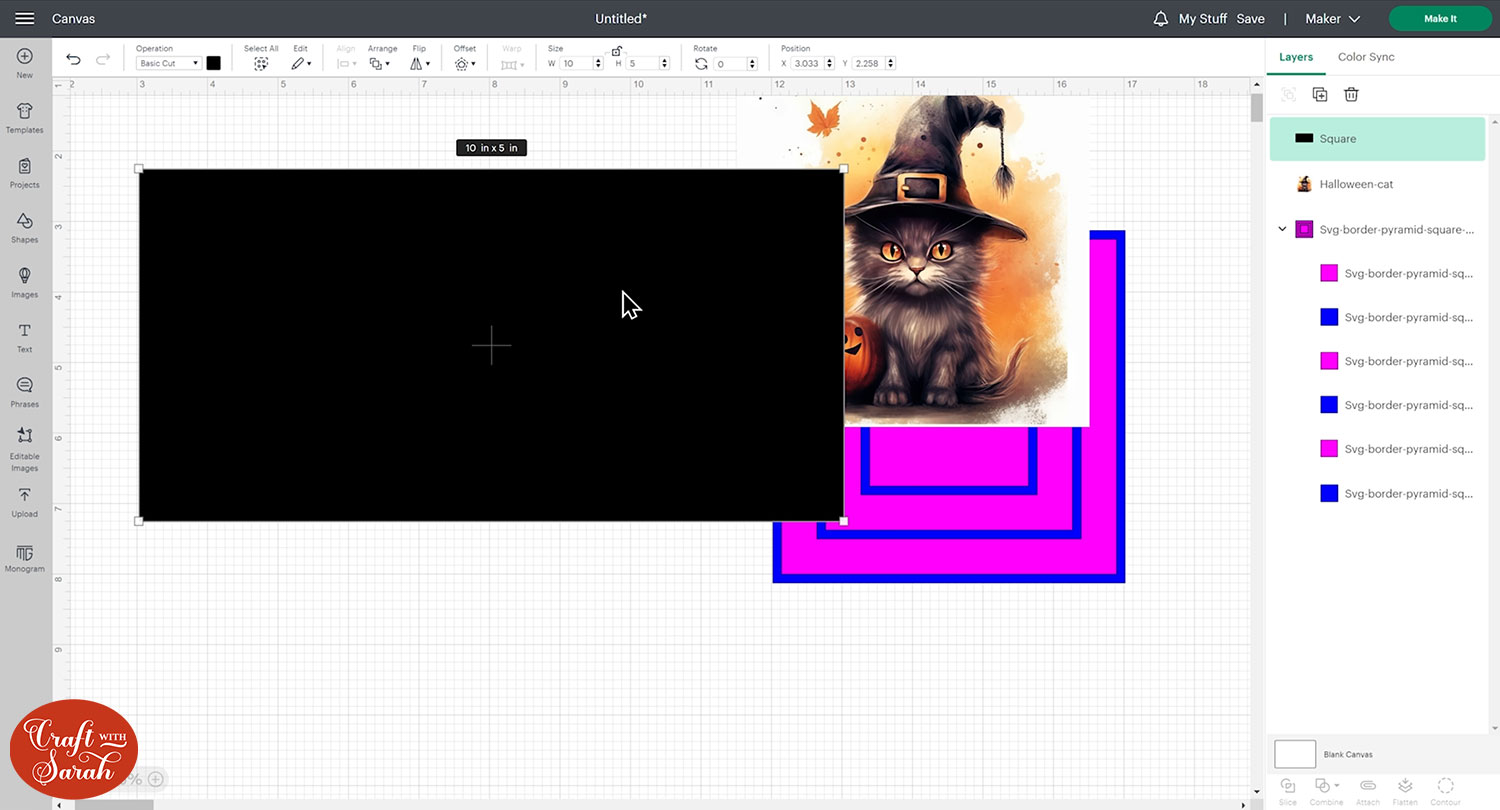The width and height of the screenshot is (1500, 810).
Task: Click the Position Y stepper arrows
Action: coord(890,64)
